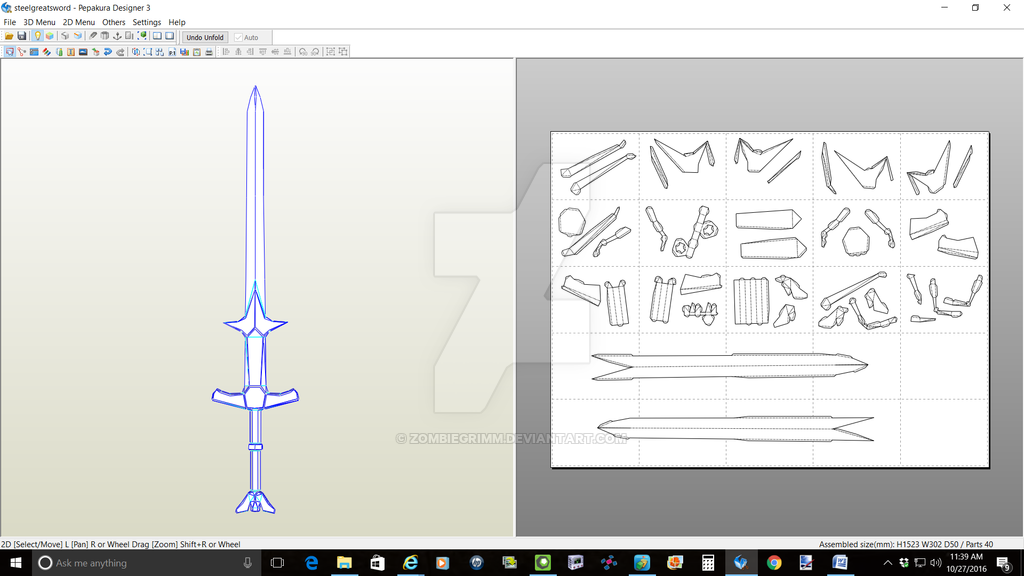The image size is (1024, 576).
Task: Open the Windows Start menu
Action: point(16,562)
